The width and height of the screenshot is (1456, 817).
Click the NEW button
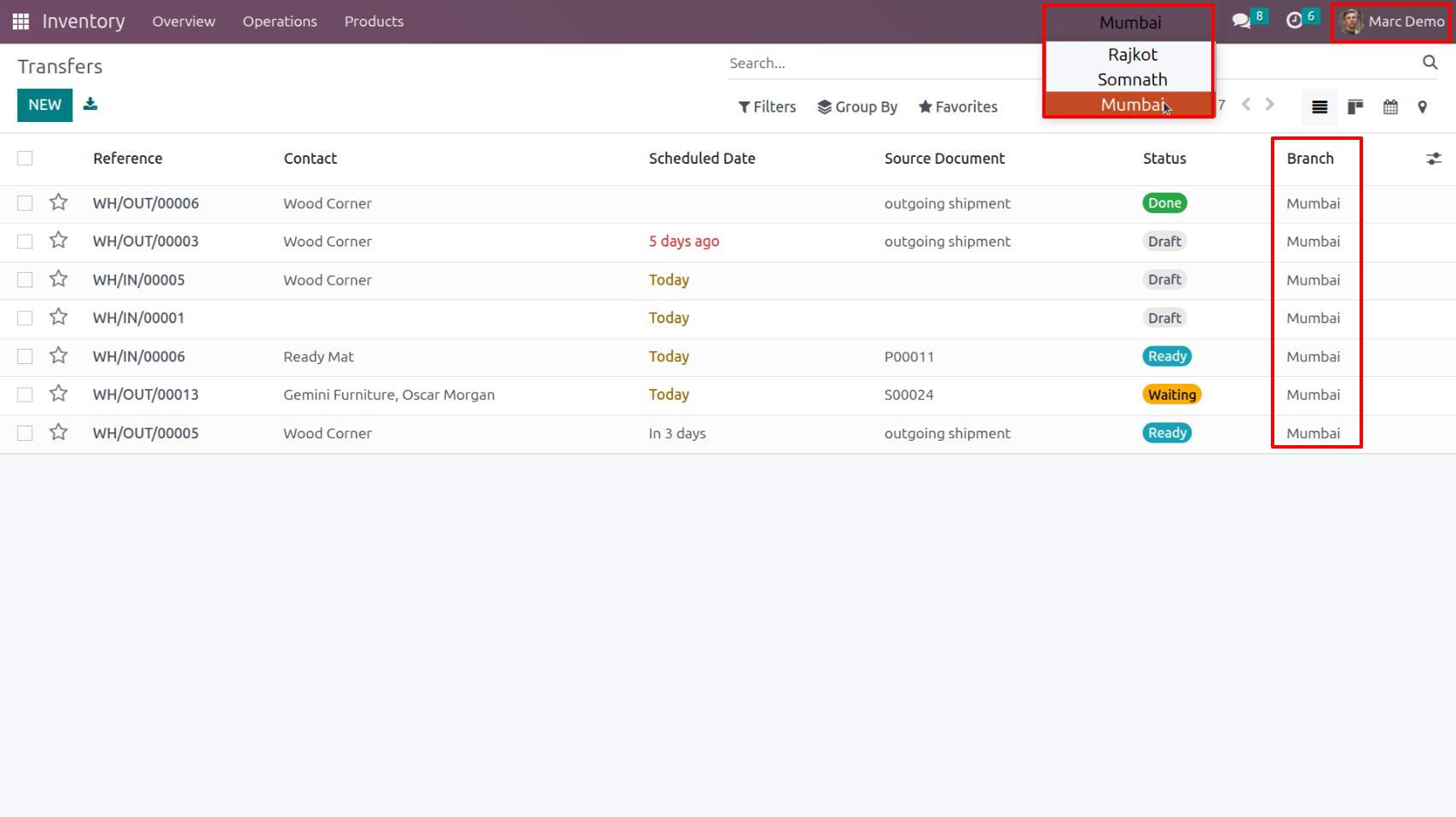pyautogui.click(x=44, y=105)
